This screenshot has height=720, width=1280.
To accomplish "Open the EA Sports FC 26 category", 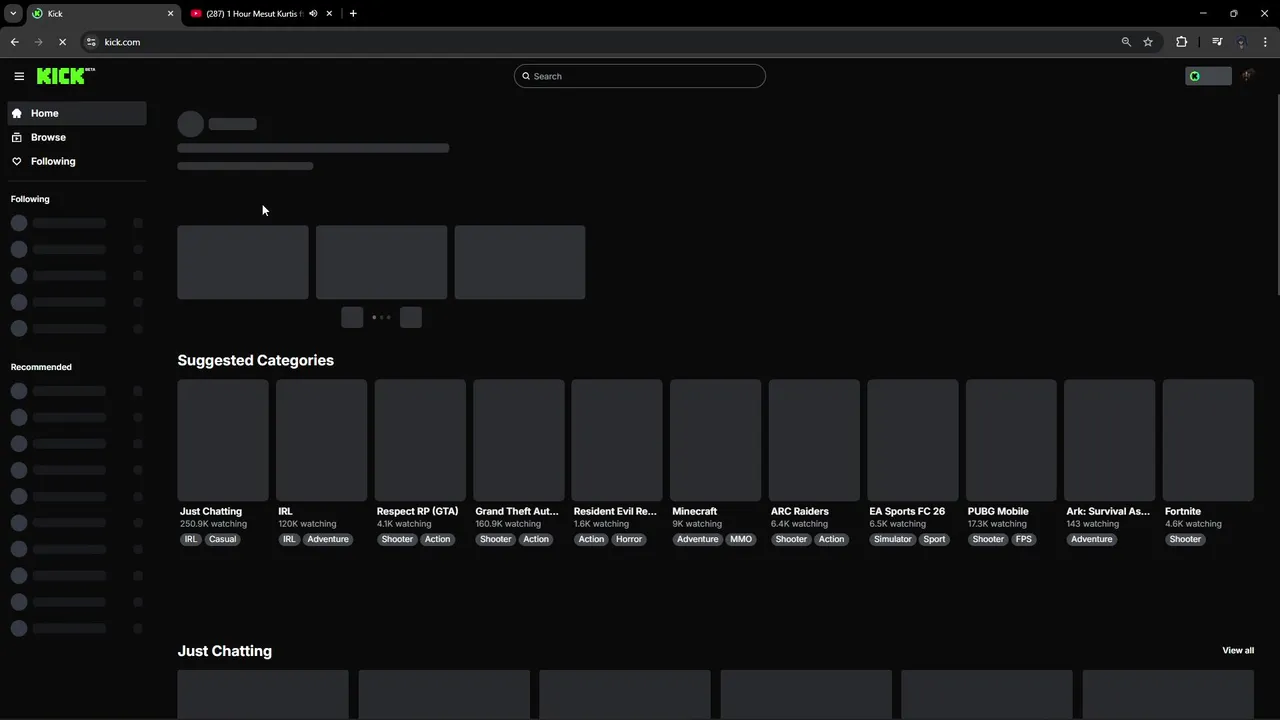I will point(907,511).
